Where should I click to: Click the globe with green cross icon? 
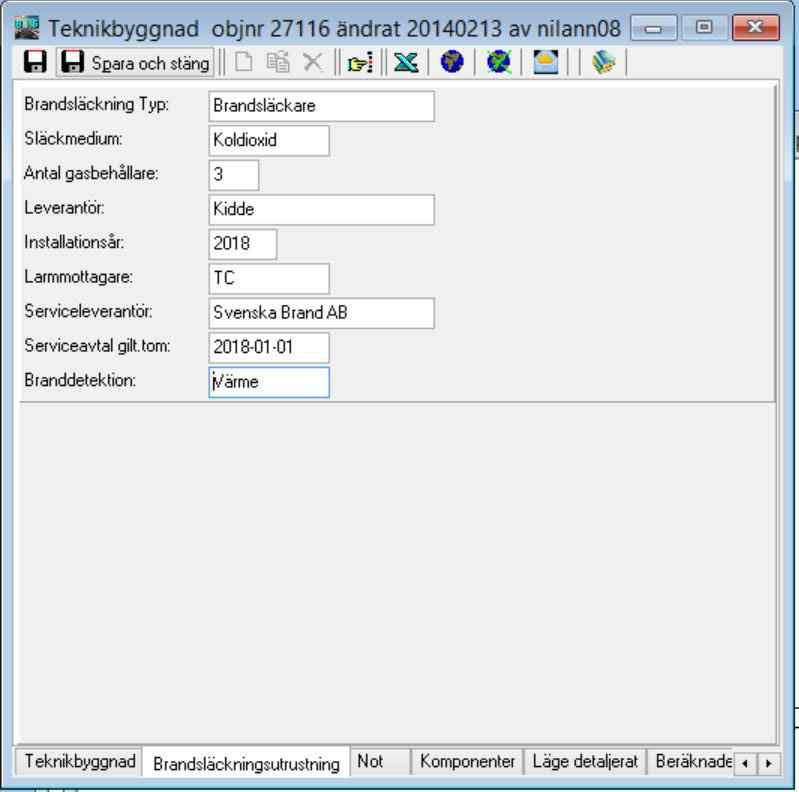click(499, 62)
